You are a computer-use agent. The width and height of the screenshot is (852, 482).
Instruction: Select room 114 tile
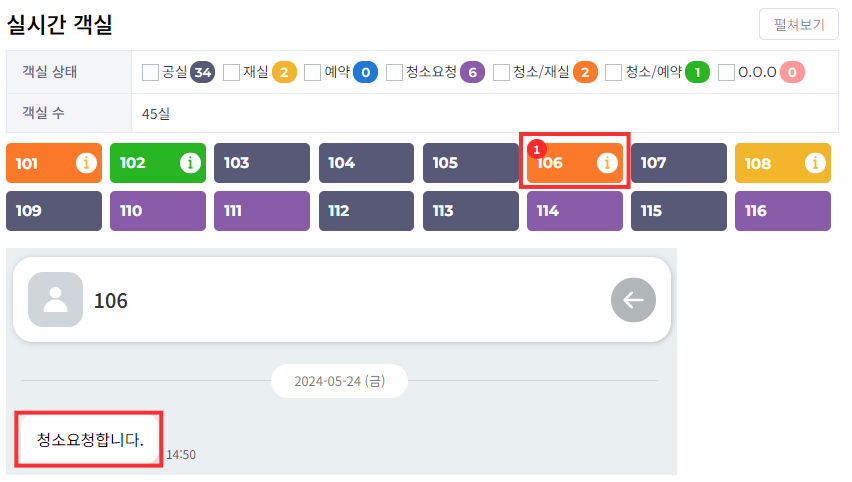coord(574,211)
